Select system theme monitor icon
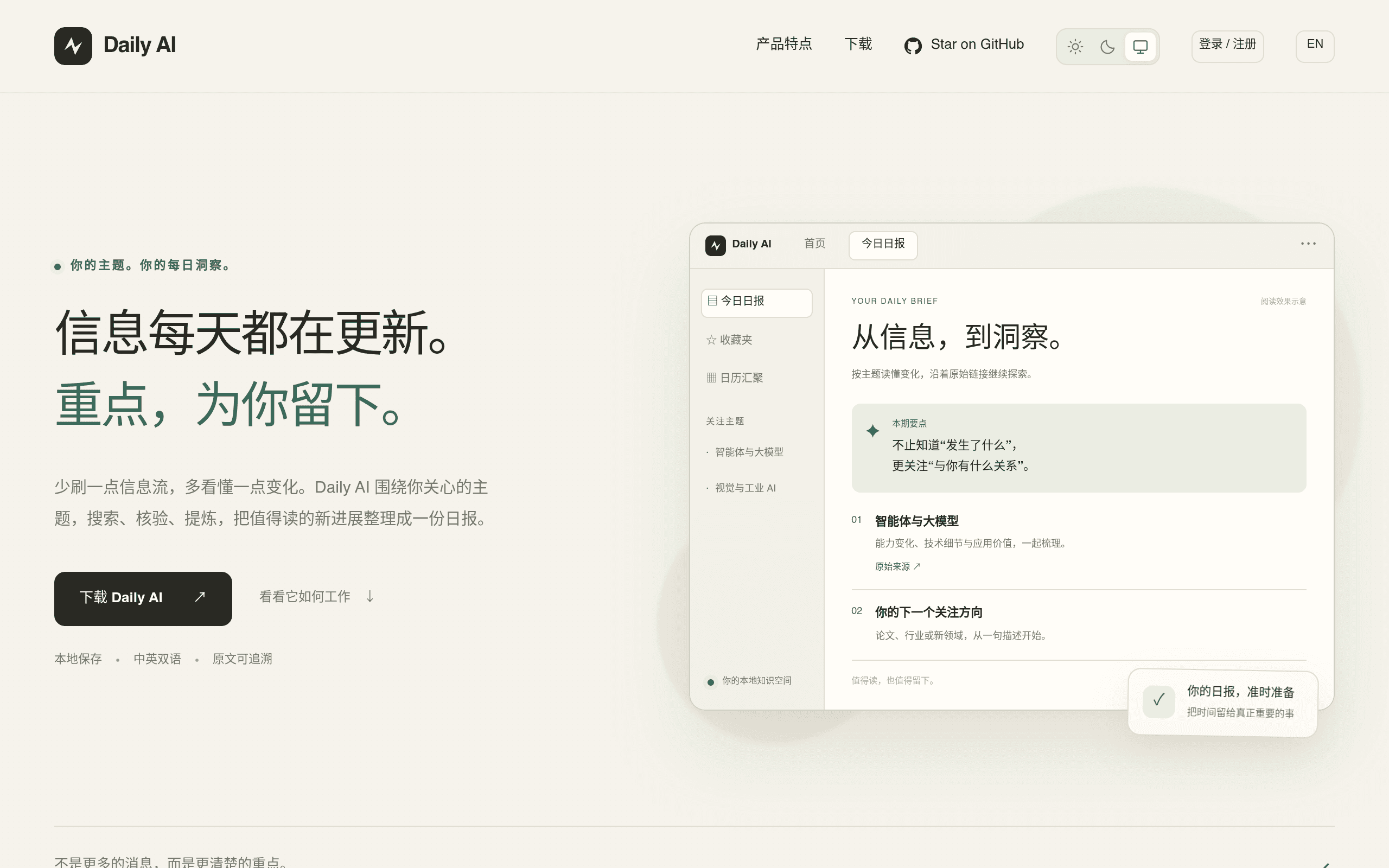 pyautogui.click(x=1140, y=47)
